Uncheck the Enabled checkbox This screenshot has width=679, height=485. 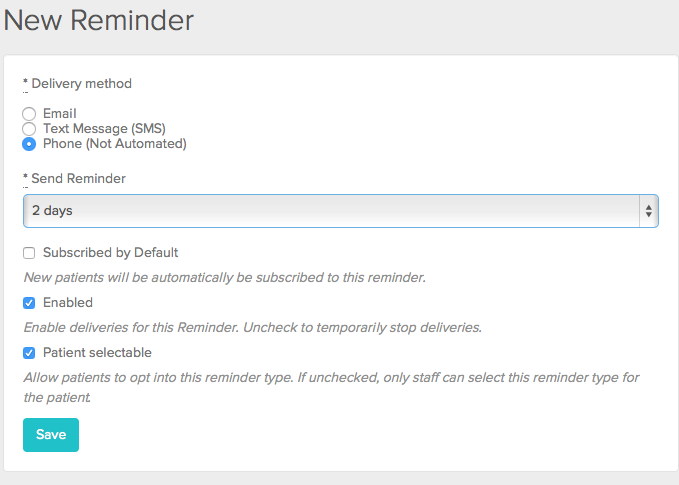click(x=29, y=303)
